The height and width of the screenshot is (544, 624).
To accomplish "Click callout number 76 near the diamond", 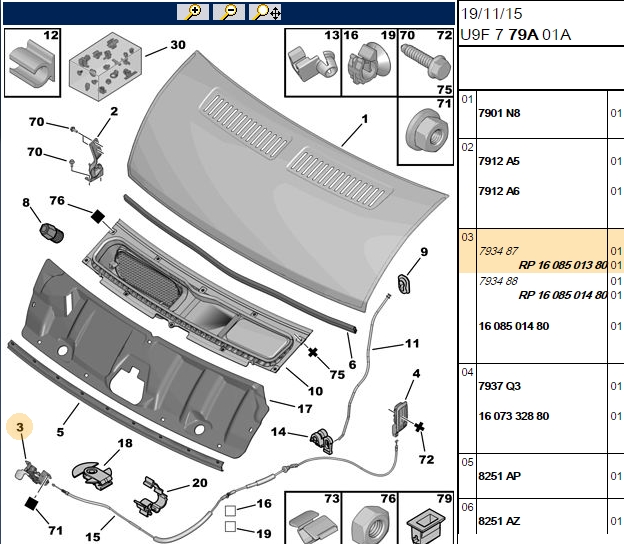I will [x=57, y=200].
